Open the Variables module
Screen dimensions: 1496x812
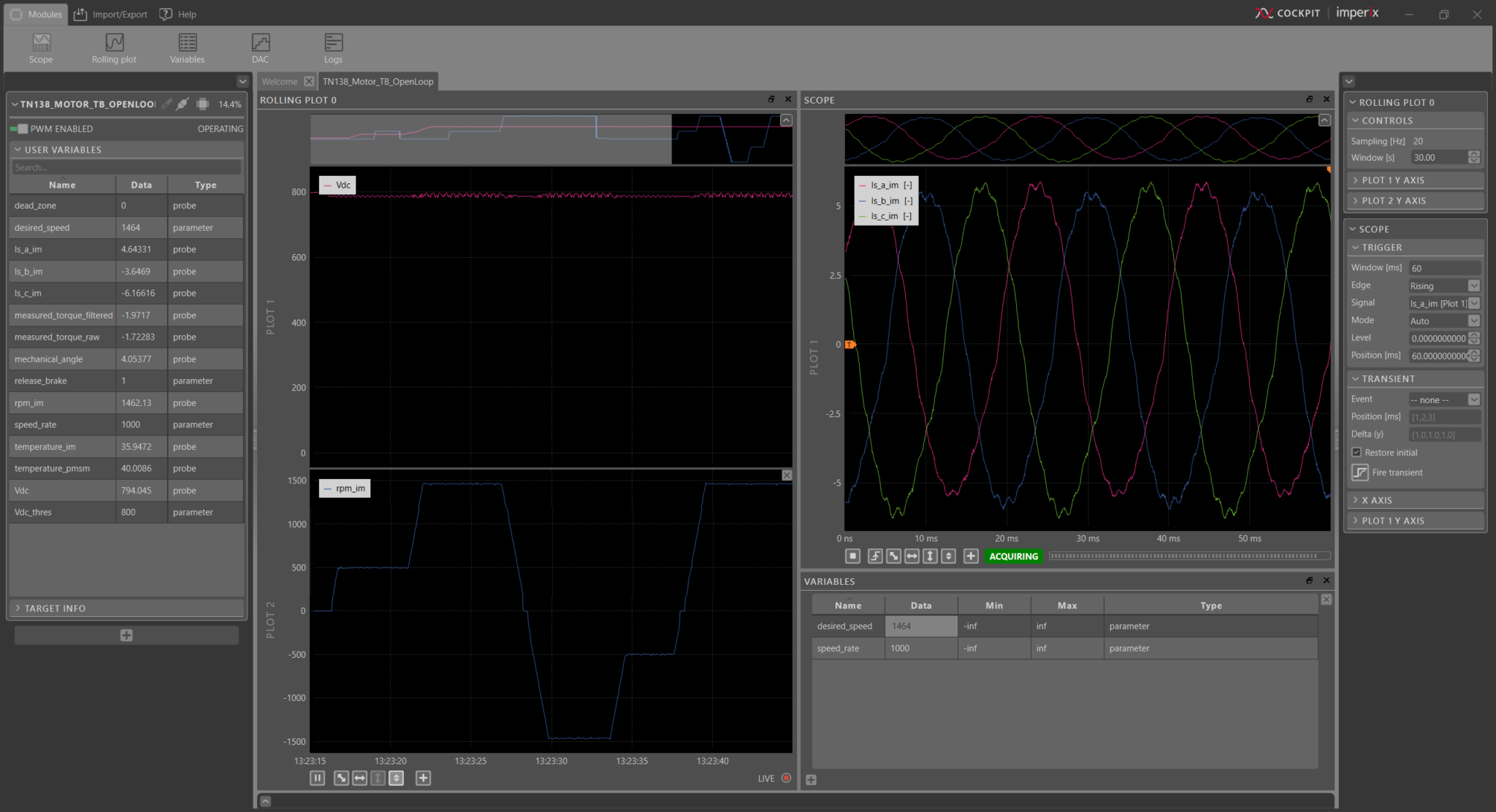(x=187, y=48)
